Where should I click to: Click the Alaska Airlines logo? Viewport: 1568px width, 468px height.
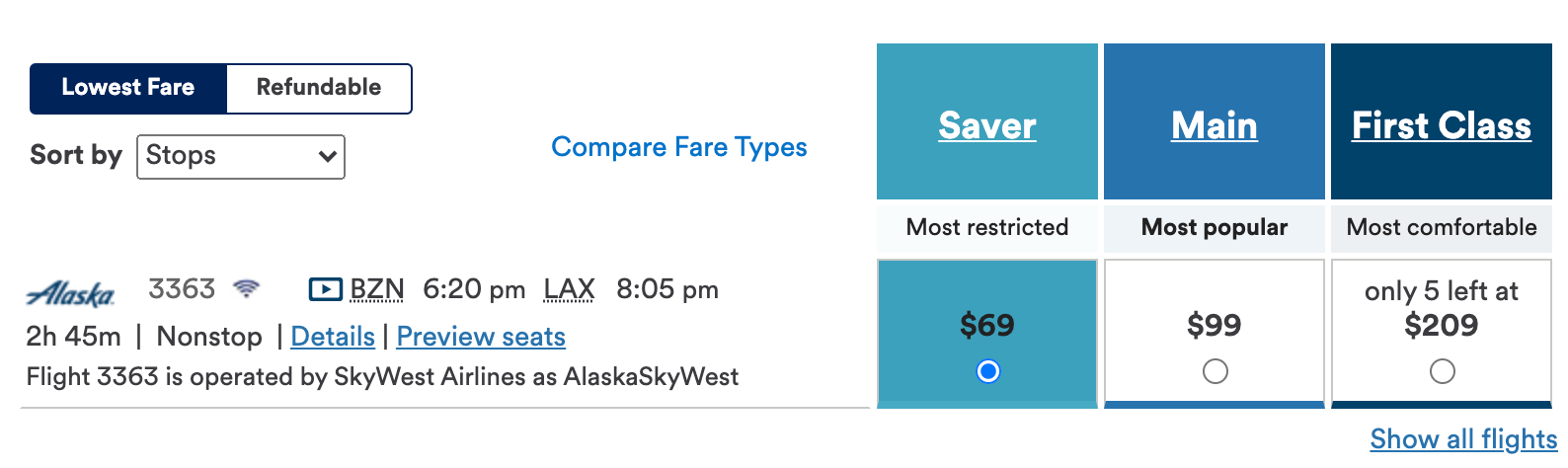tap(70, 293)
